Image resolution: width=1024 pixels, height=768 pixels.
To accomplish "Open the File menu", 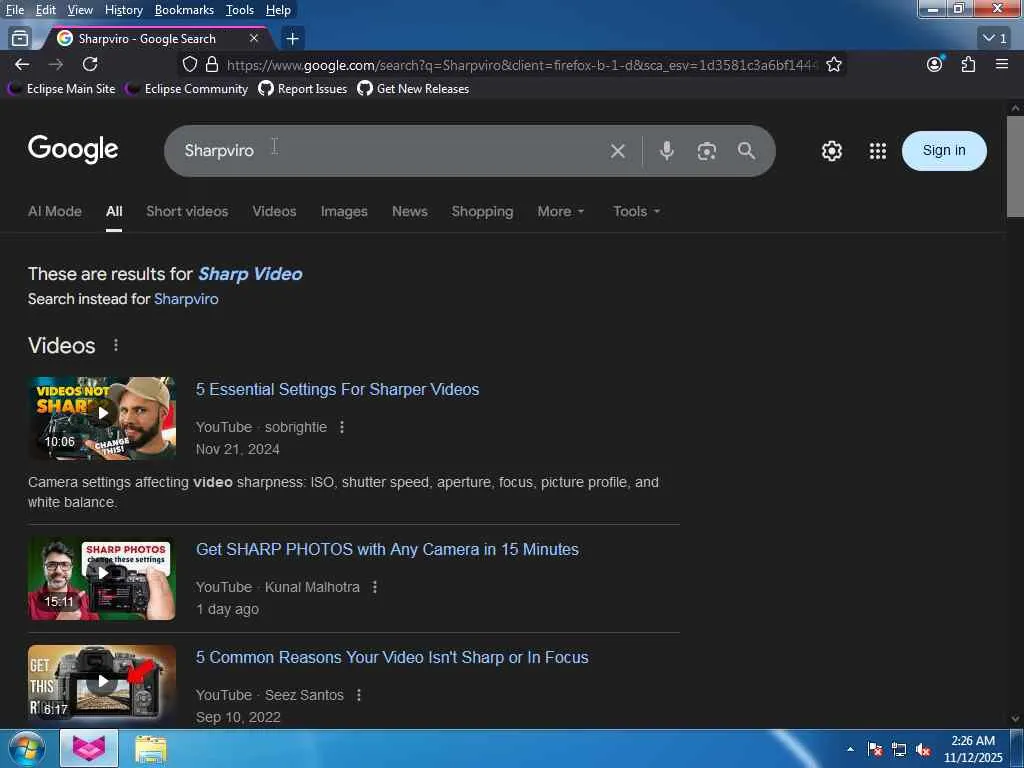I will tap(14, 10).
